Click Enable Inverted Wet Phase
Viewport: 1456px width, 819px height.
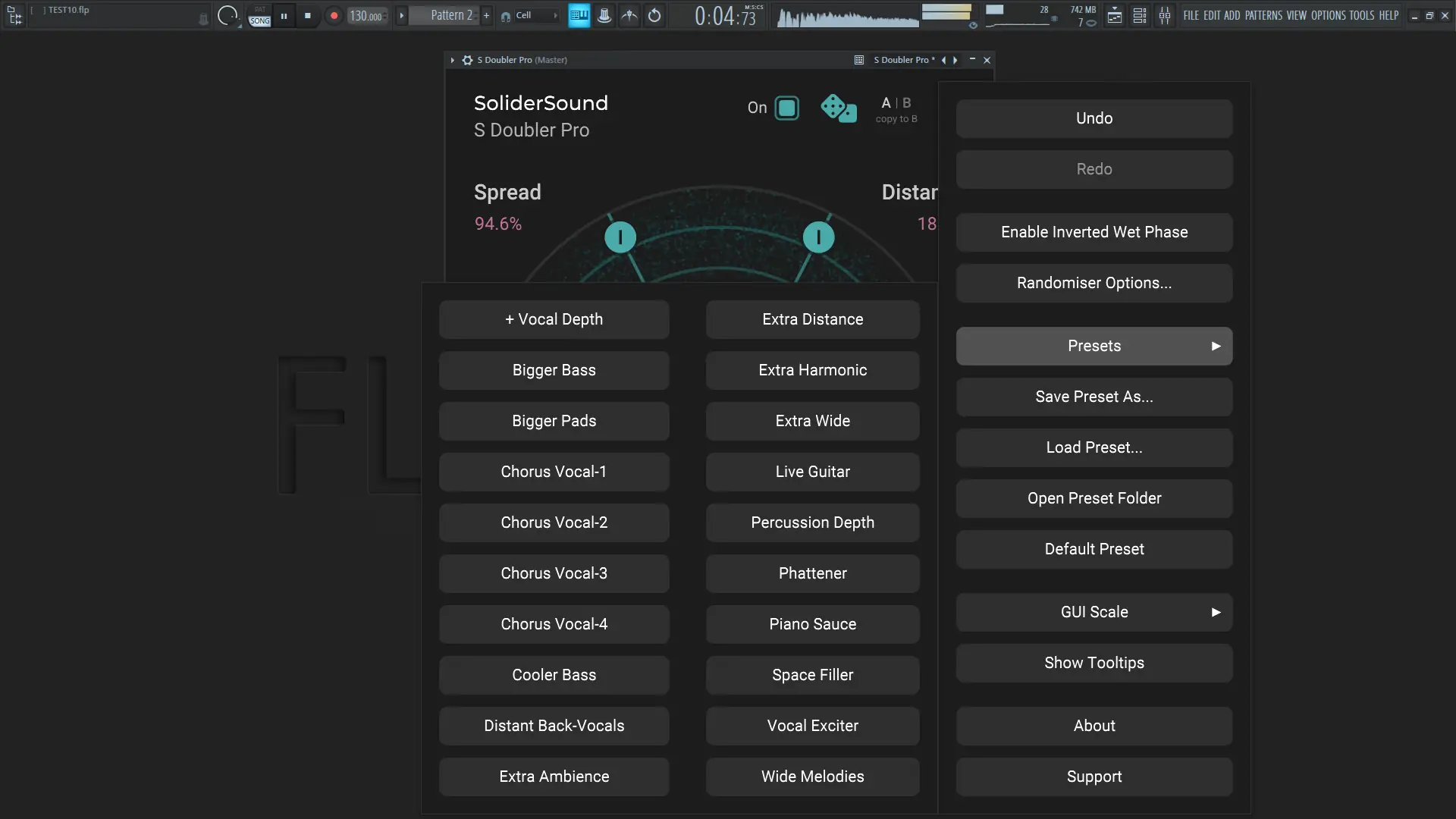(1094, 232)
